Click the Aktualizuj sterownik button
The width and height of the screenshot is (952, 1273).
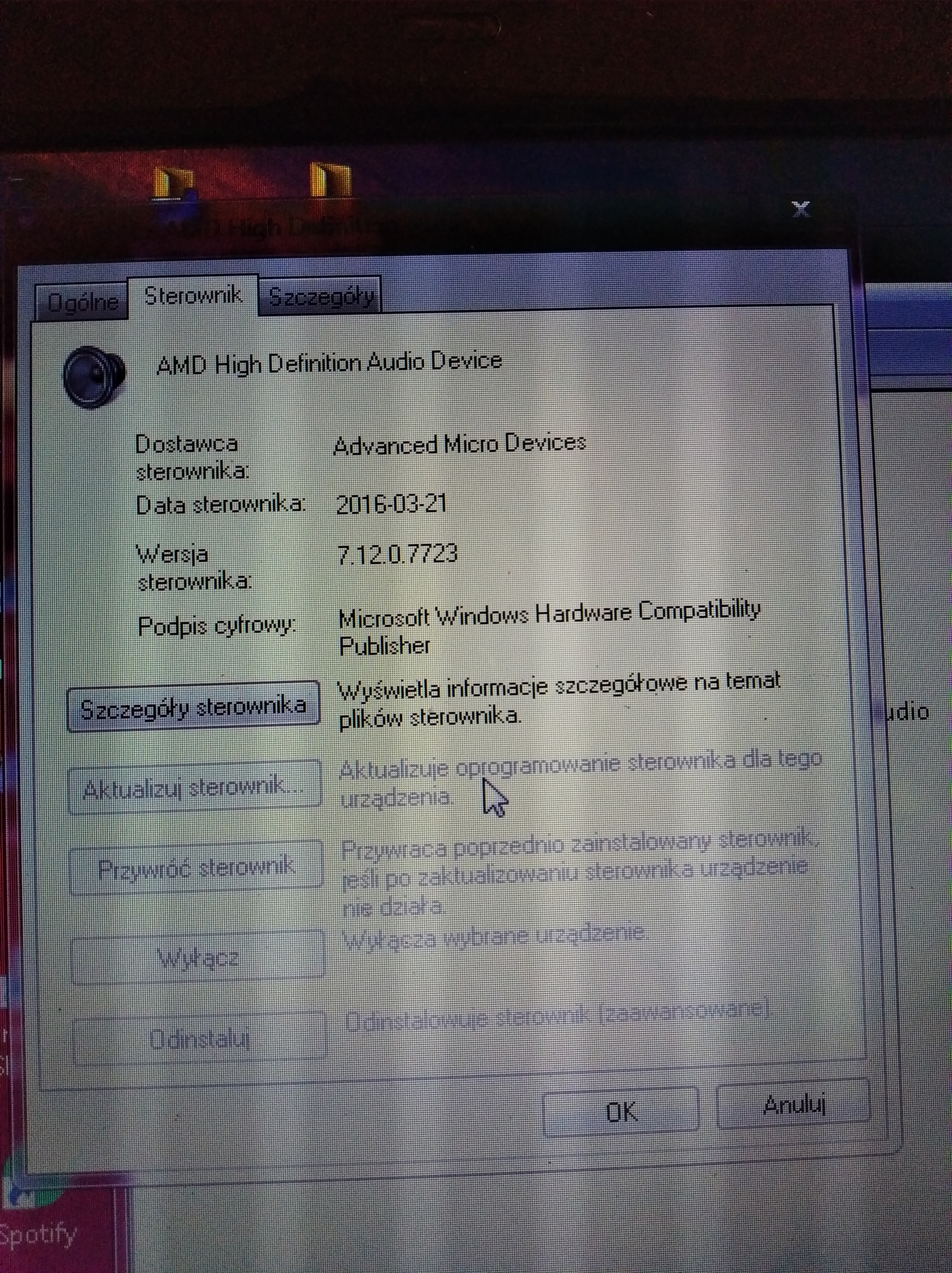coord(195,787)
